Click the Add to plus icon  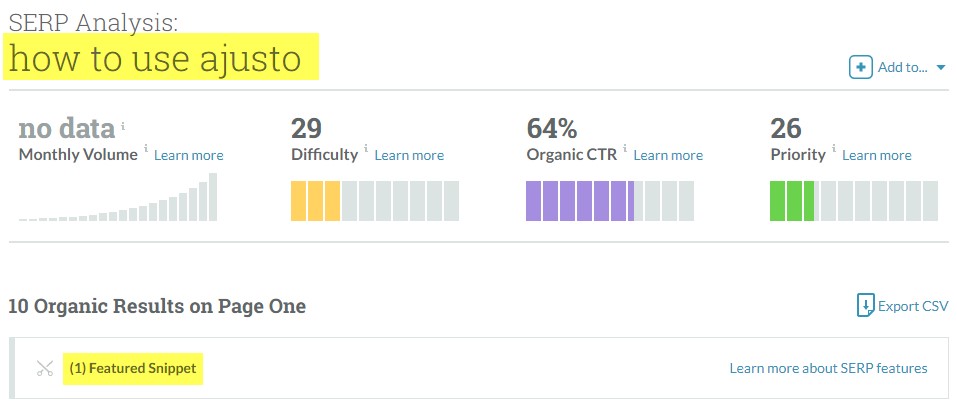click(860, 67)
